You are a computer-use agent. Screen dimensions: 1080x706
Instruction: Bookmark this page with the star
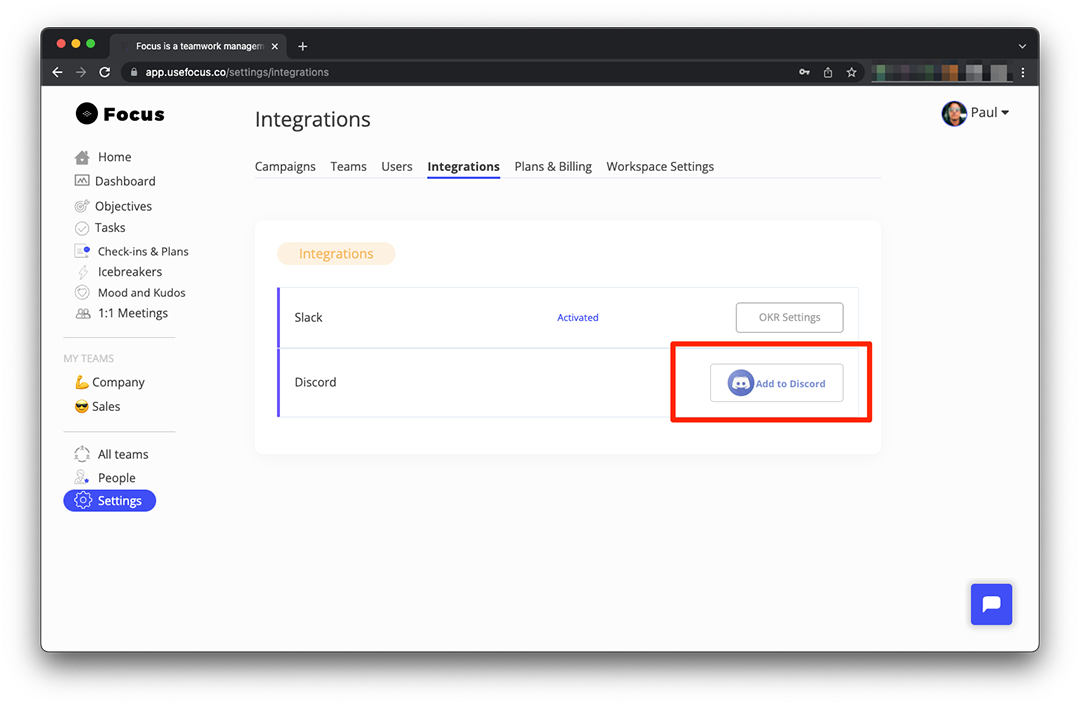(851, 72)
